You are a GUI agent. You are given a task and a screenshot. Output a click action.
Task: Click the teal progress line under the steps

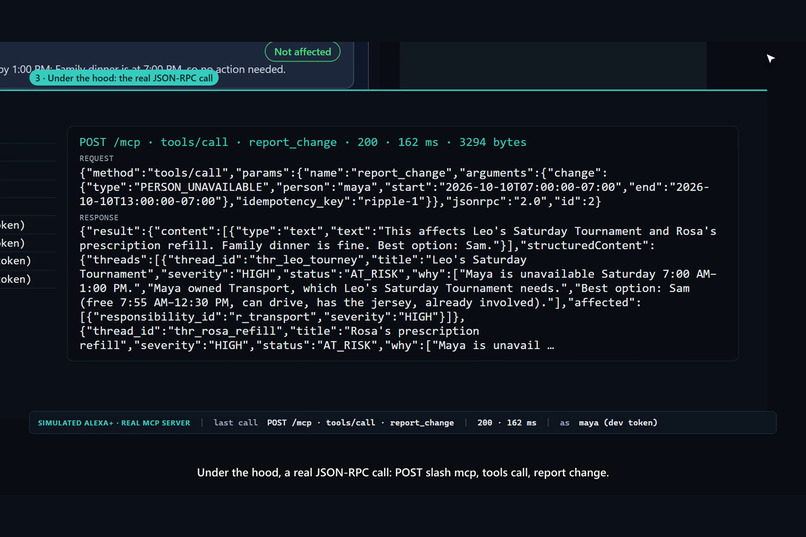tap(383, 90)
